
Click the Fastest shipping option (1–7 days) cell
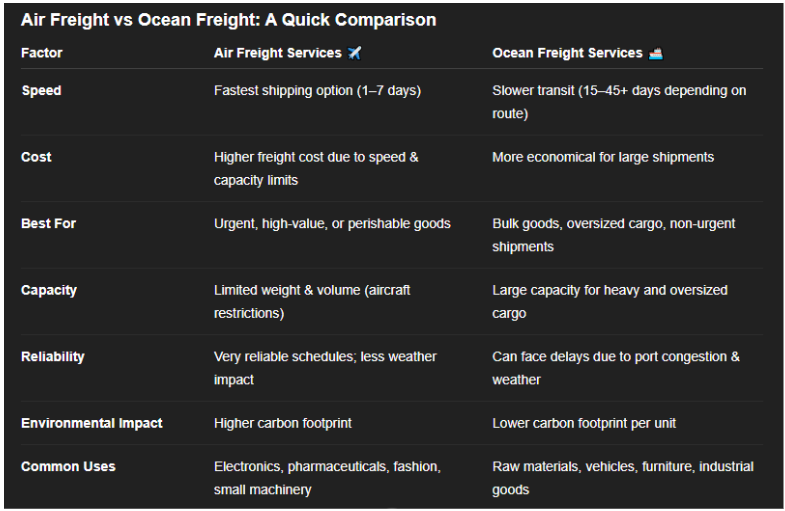tap(317, 91)
